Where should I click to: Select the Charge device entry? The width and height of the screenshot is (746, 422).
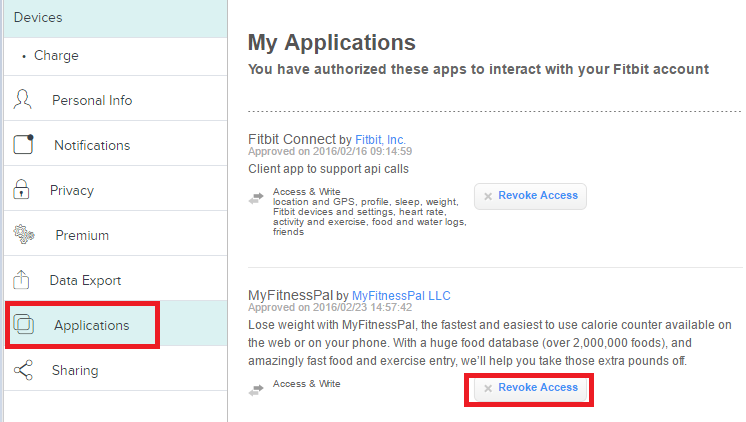click(x=56, y=56)
